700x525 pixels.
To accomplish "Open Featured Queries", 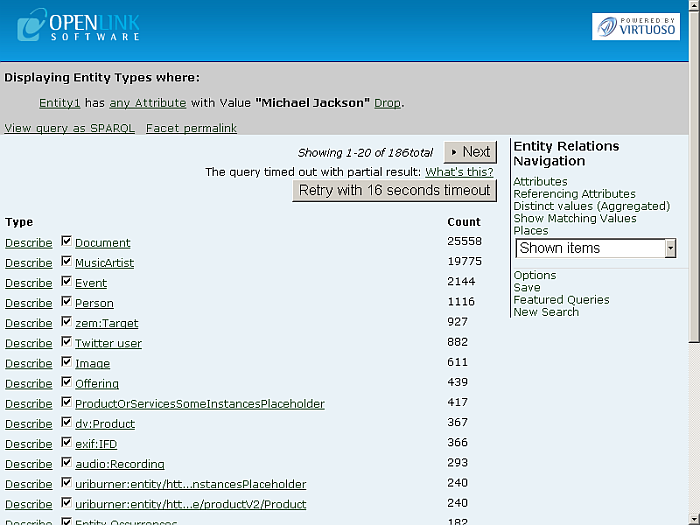I will tap(561, 300).
